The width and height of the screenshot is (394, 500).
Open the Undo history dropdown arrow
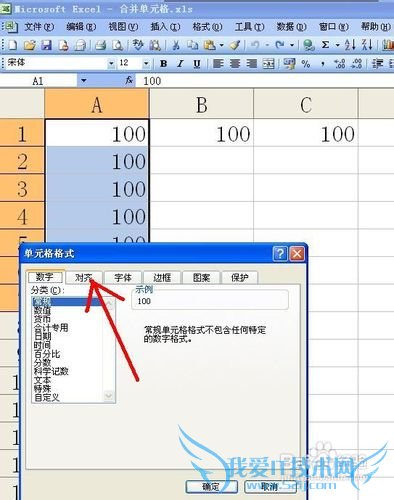267,45
